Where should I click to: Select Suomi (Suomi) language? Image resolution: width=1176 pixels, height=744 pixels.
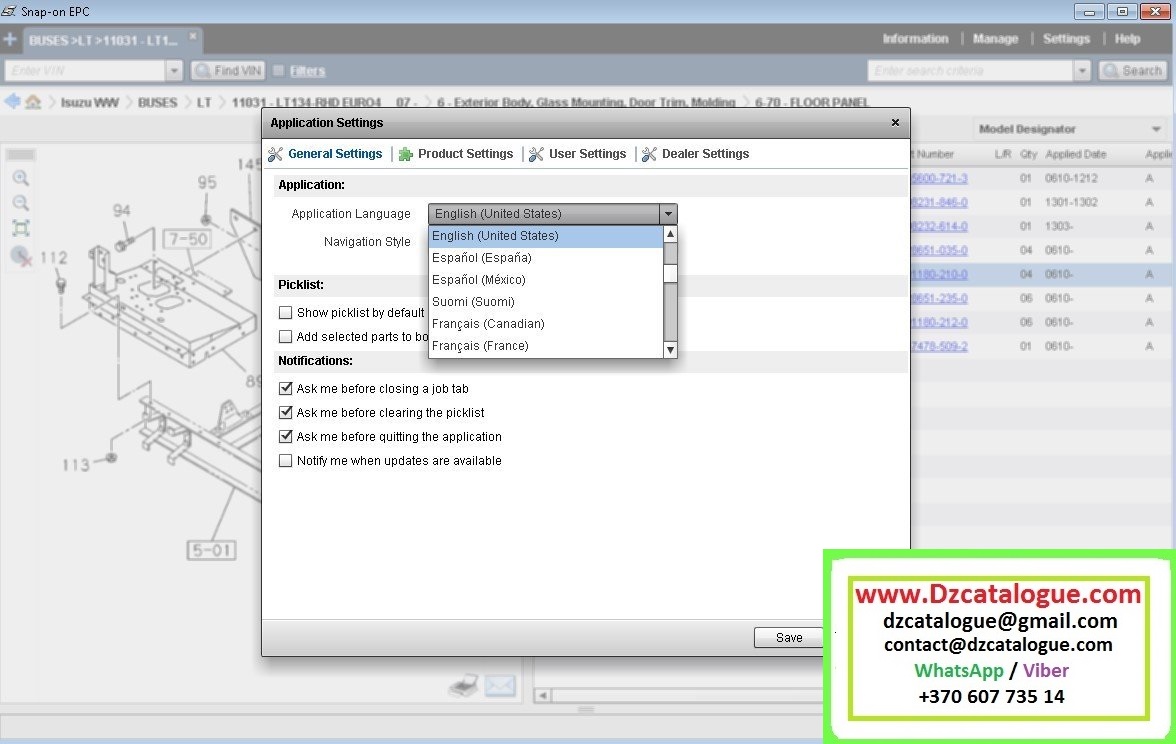click(x=546, y=302)
